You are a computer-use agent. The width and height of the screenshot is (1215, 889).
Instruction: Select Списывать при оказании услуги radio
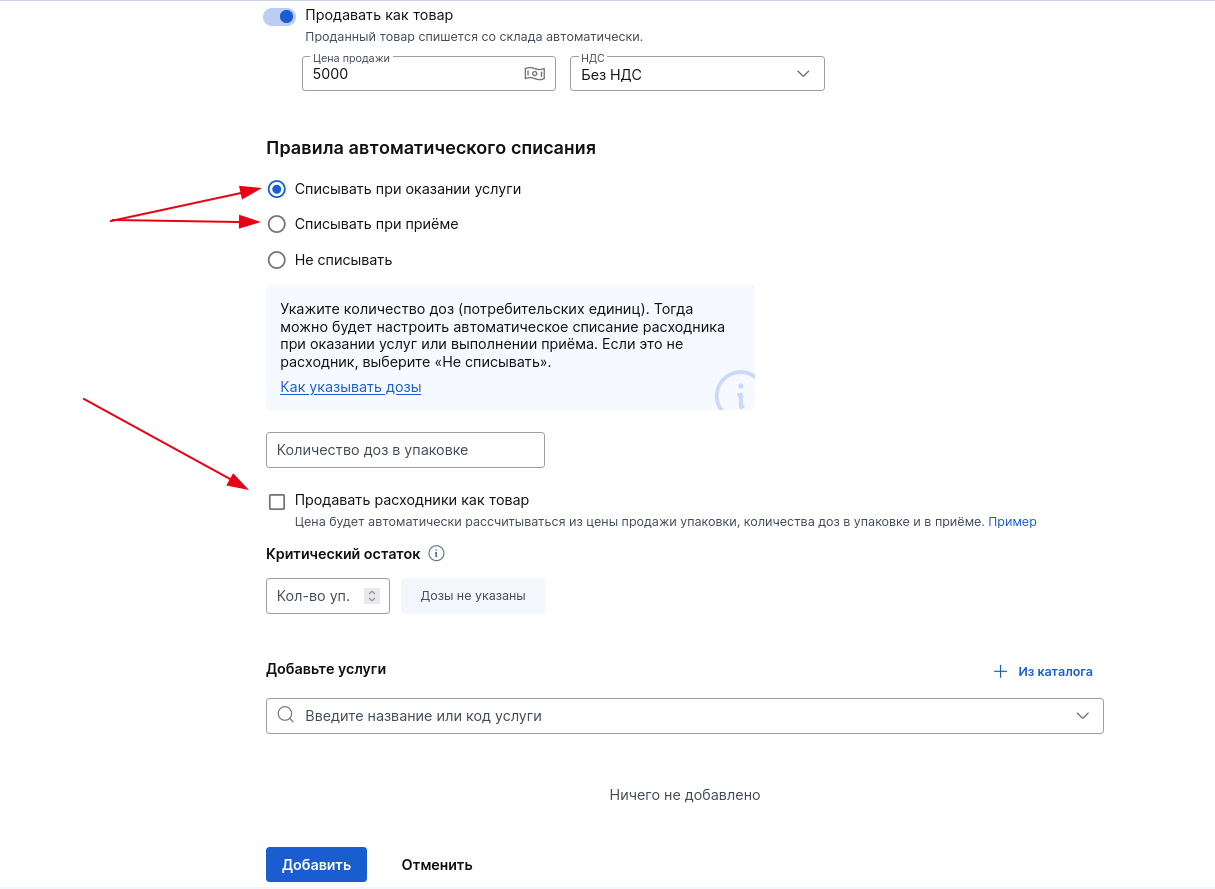277,189
